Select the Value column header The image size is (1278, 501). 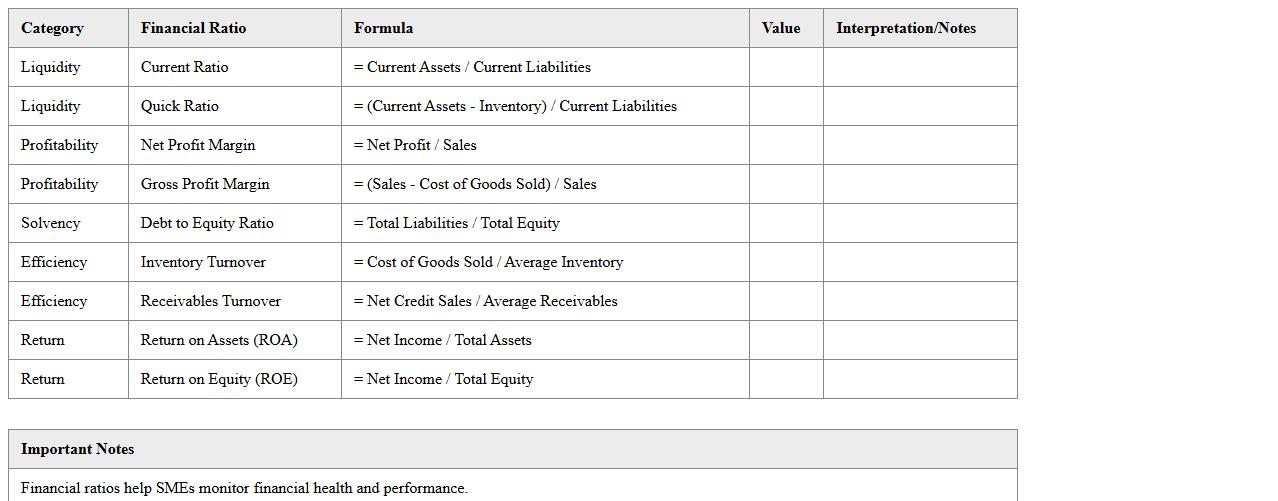[781, 28]
